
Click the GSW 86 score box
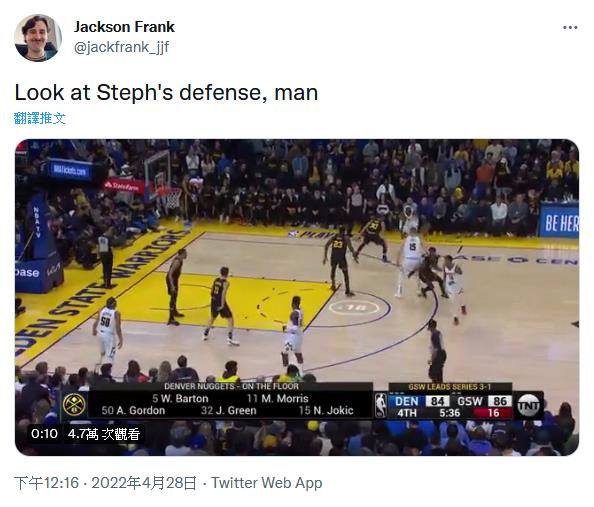click(484, 401)
